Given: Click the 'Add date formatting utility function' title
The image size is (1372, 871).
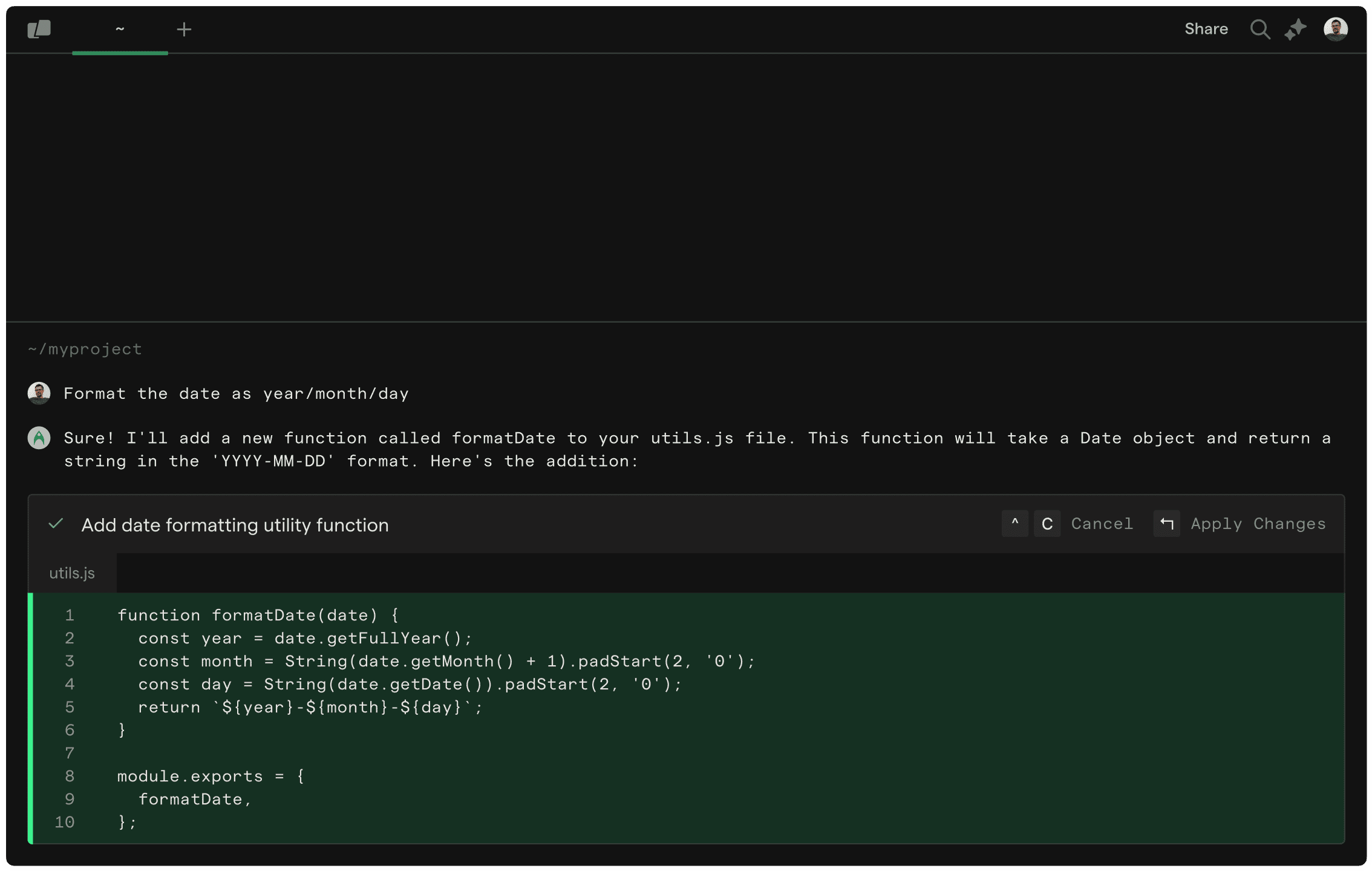Looking at the screenshot, I should pos(235,525).
